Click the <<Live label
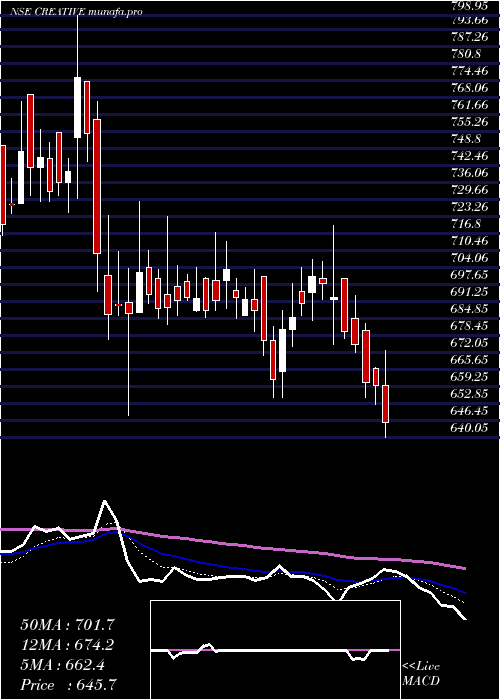 pos(421,667)
